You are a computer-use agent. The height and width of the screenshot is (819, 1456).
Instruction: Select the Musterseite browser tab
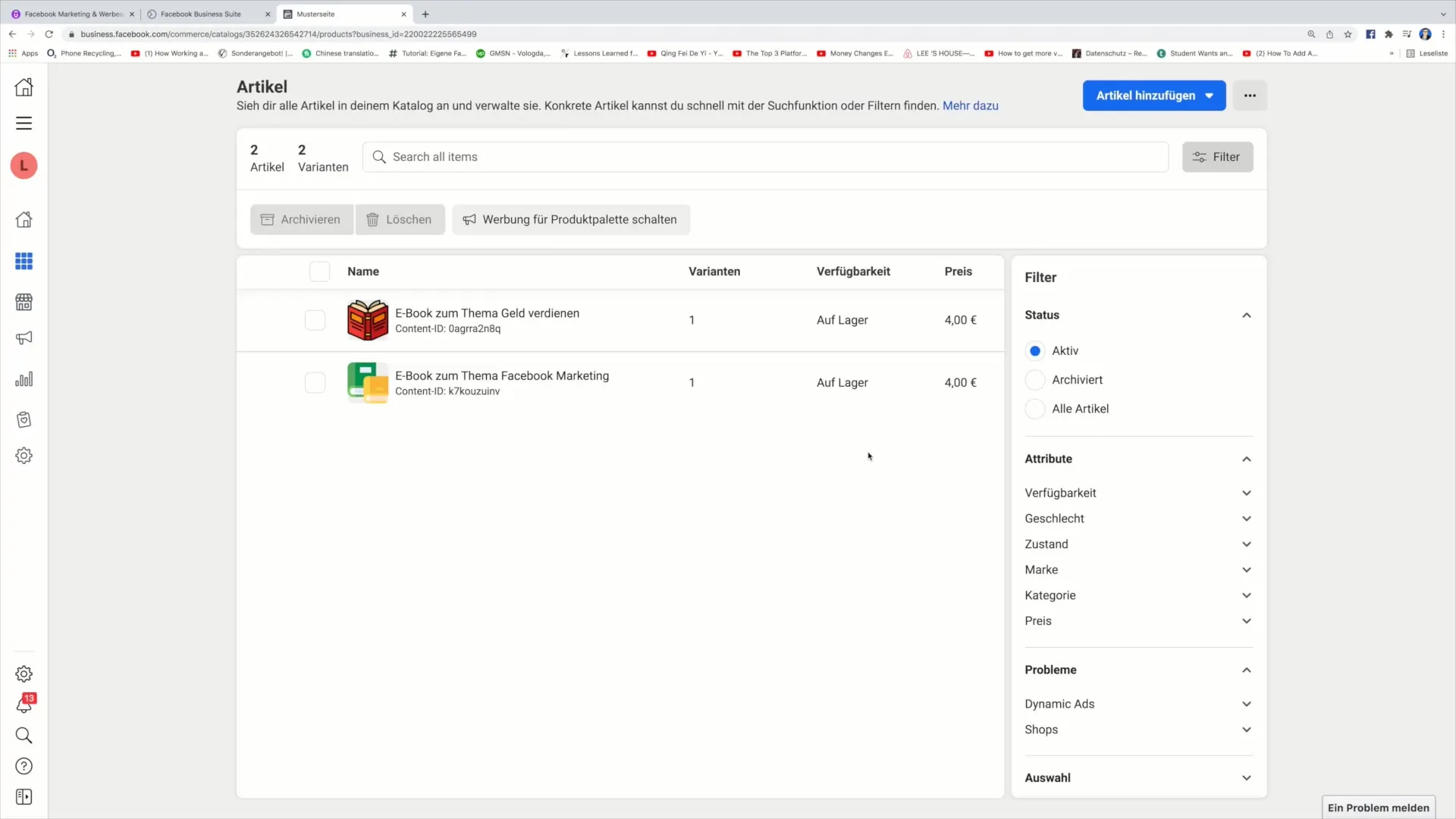click(345, 14)
